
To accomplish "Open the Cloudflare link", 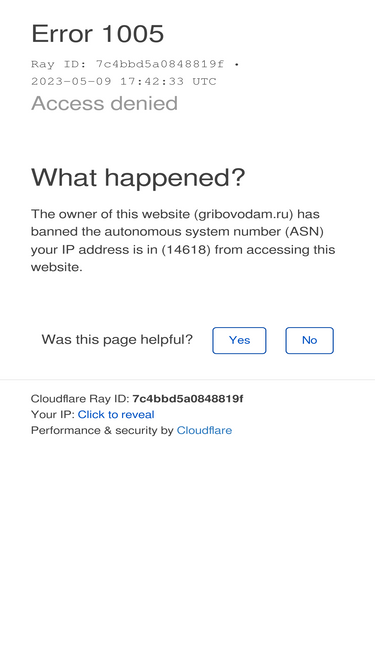I will 204,430.
